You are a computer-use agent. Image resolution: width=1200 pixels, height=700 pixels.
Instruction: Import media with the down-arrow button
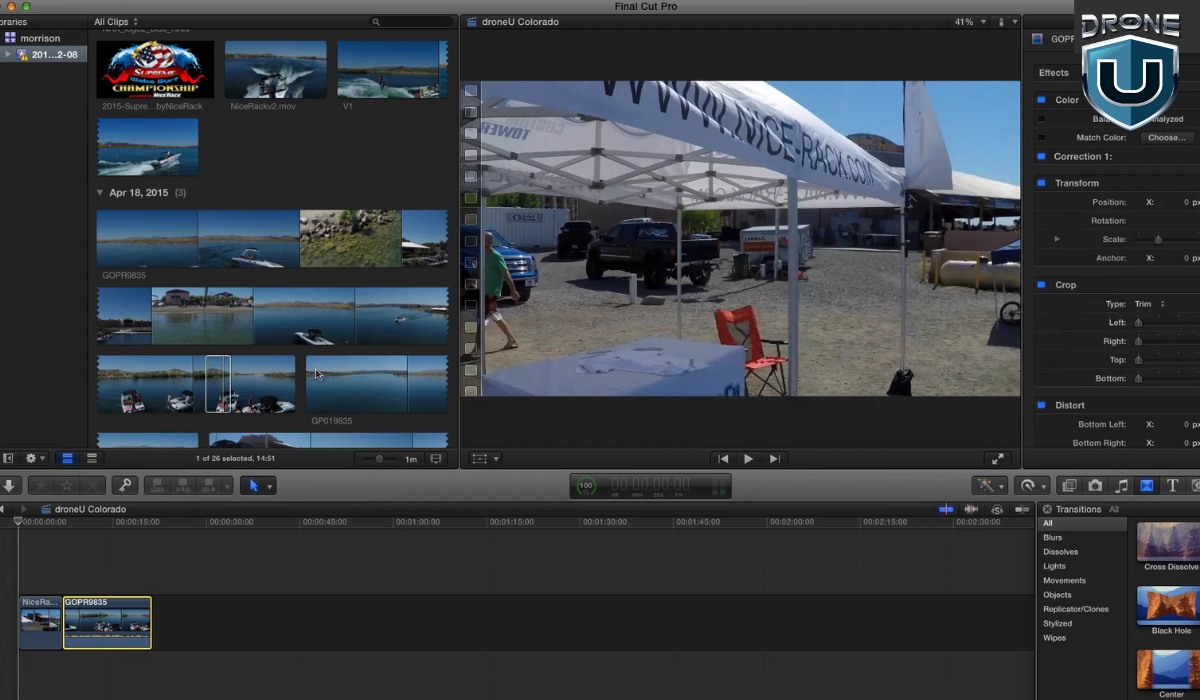[x=9, y=486]
